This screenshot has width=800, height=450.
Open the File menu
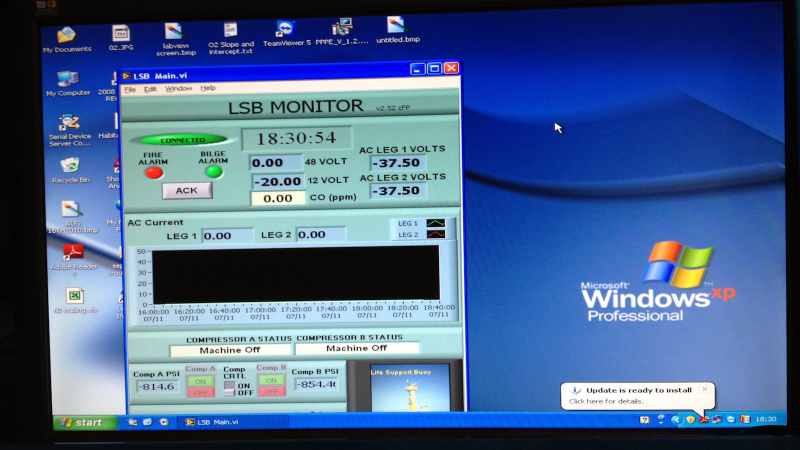(130, 89)
